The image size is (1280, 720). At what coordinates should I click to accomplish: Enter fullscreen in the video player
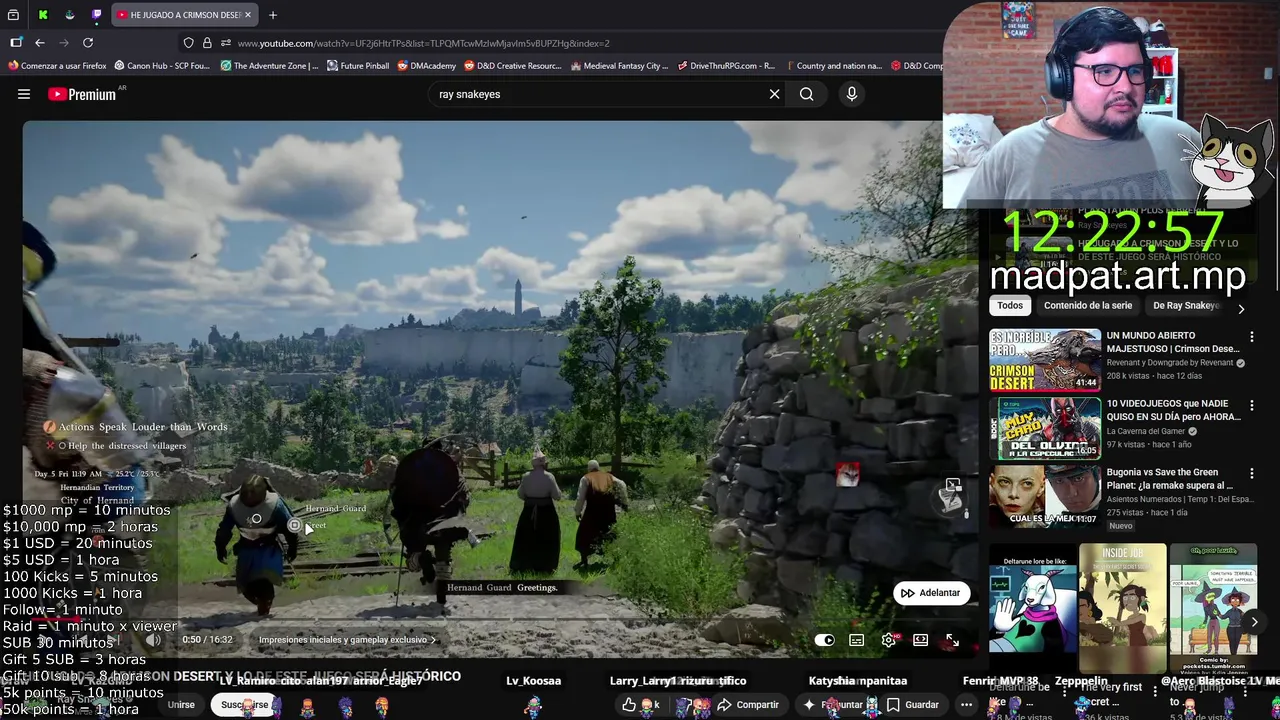coord(952,640)
